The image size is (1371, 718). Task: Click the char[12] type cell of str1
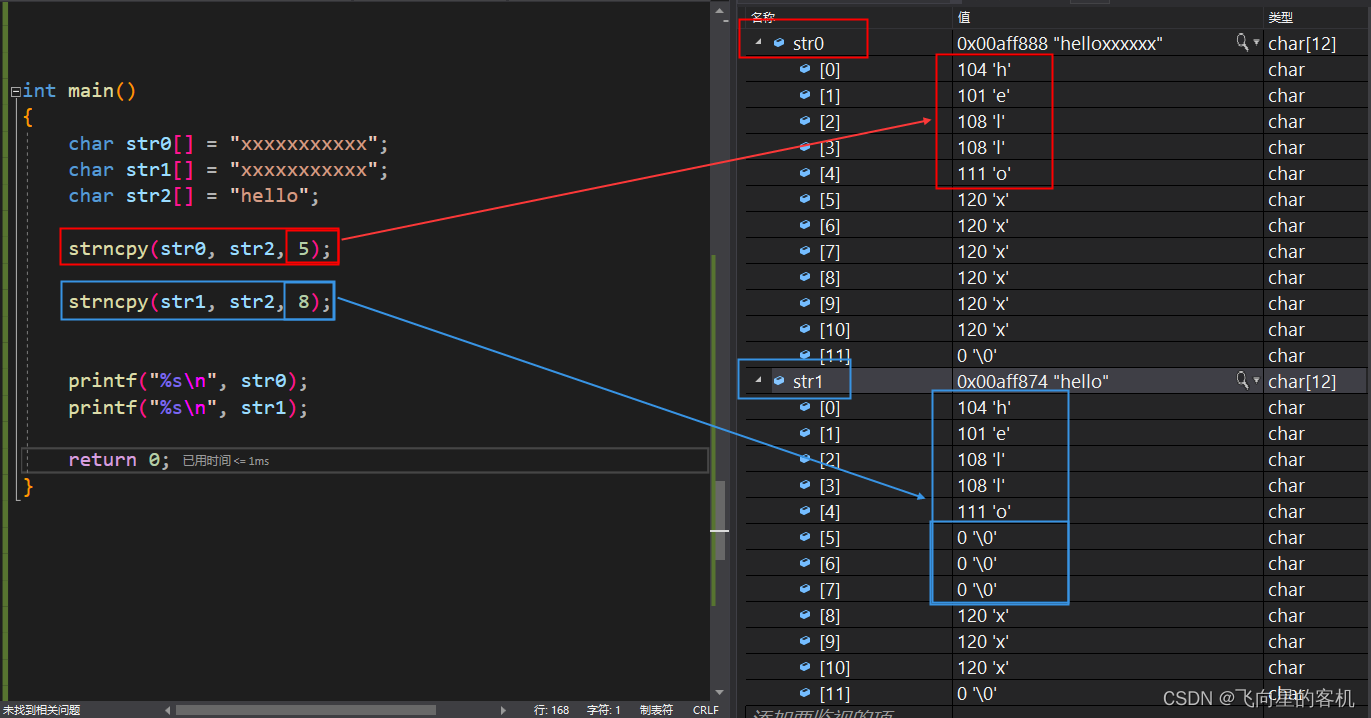(x=1301, y=381)
